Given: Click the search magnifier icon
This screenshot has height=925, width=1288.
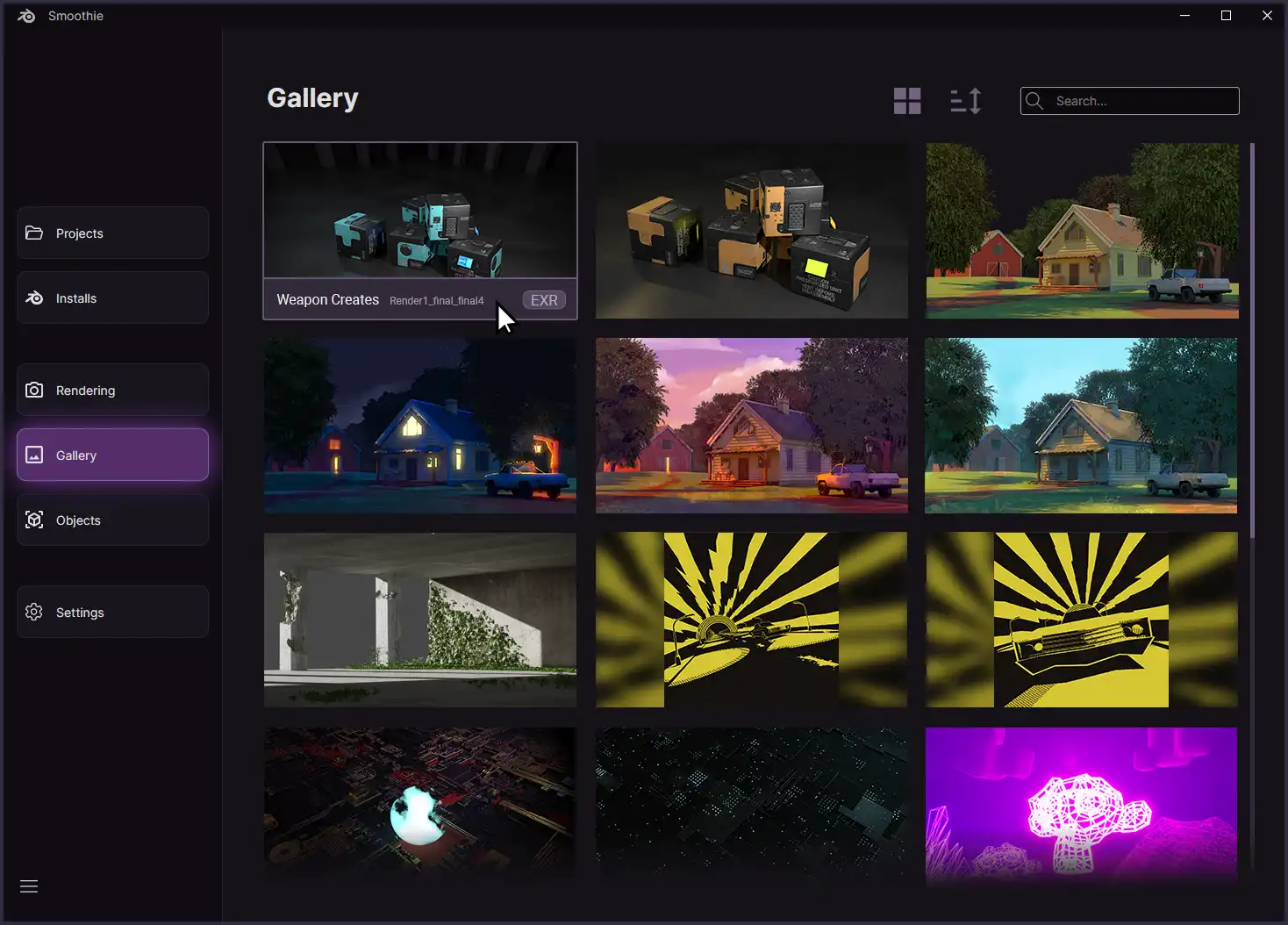Looking at the screenshot, I should click(1034, 101).
